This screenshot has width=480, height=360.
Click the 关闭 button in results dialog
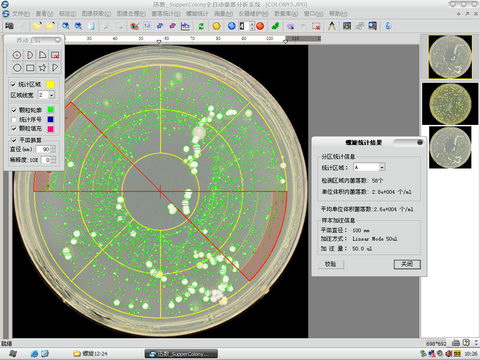(407, 264)
